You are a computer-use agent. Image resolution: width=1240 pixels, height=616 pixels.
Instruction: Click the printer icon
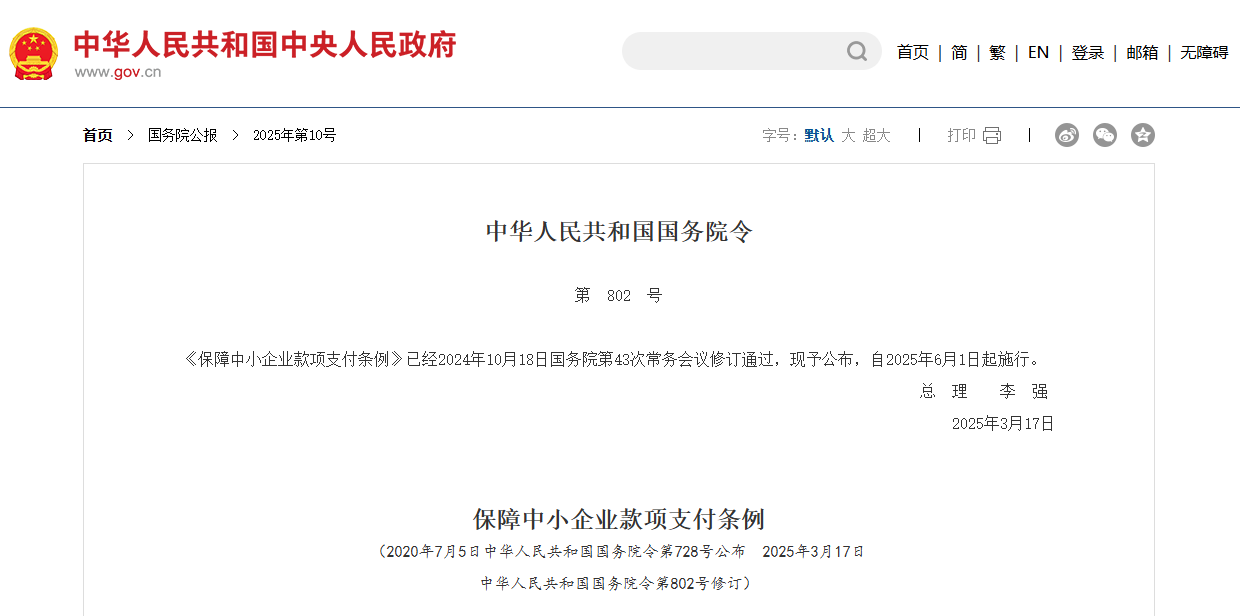tap(991, 135)
